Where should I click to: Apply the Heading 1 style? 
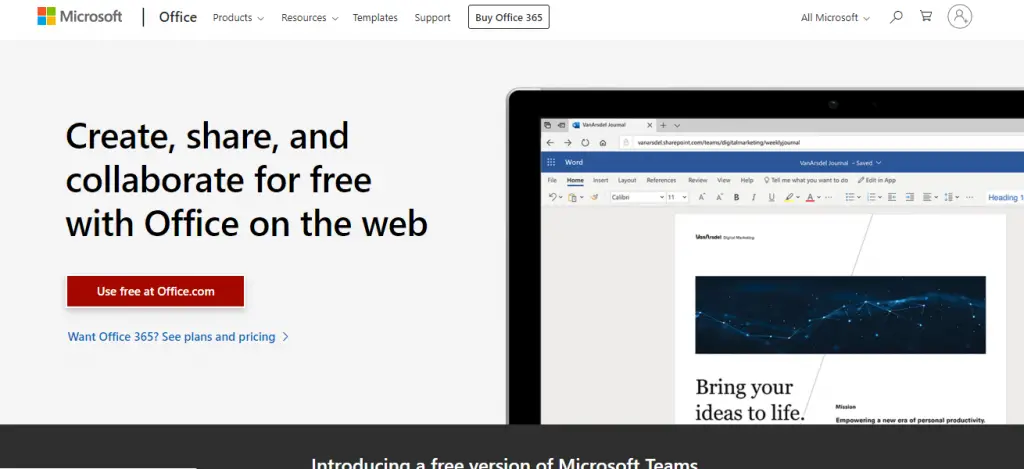pyautogui.click(x=1006, y=198)
